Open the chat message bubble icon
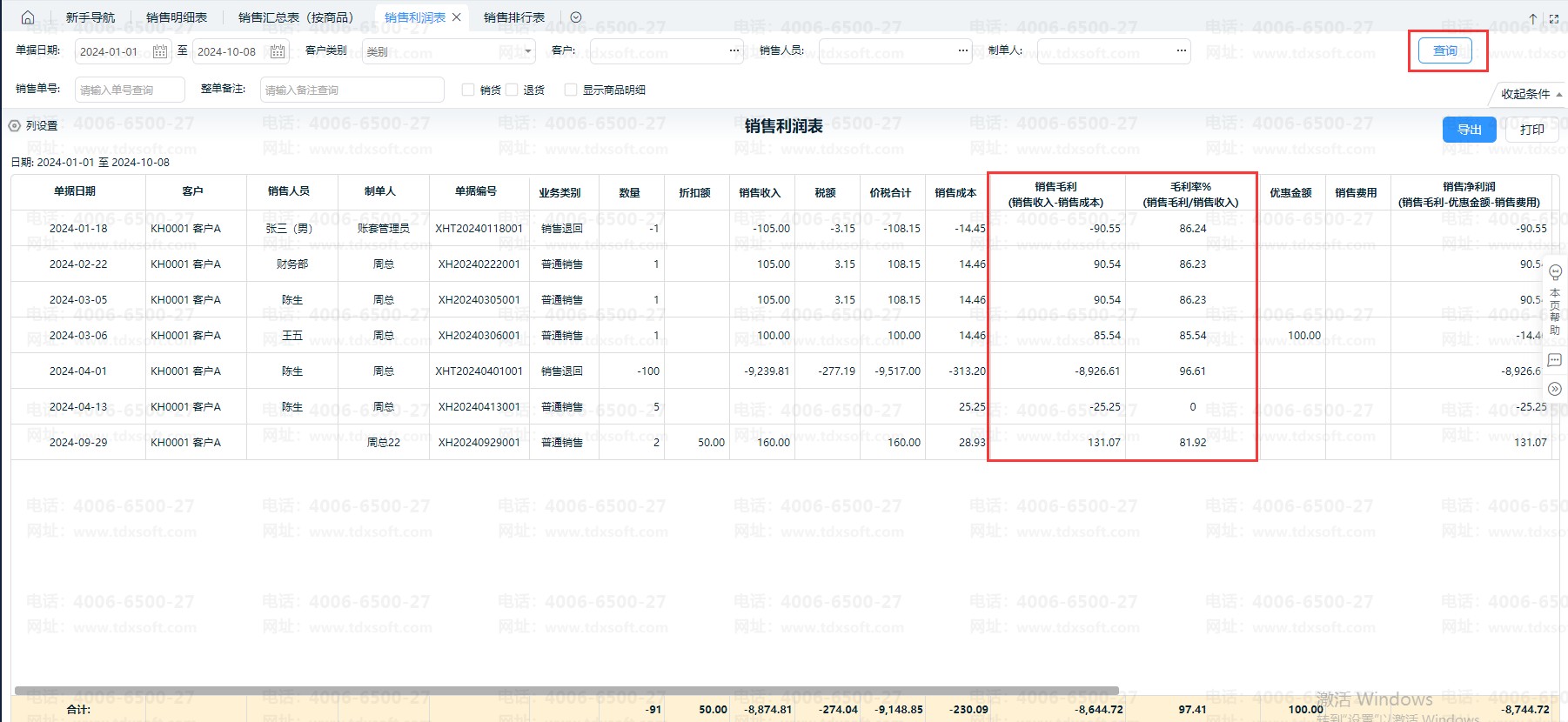 click(1556, 360)
